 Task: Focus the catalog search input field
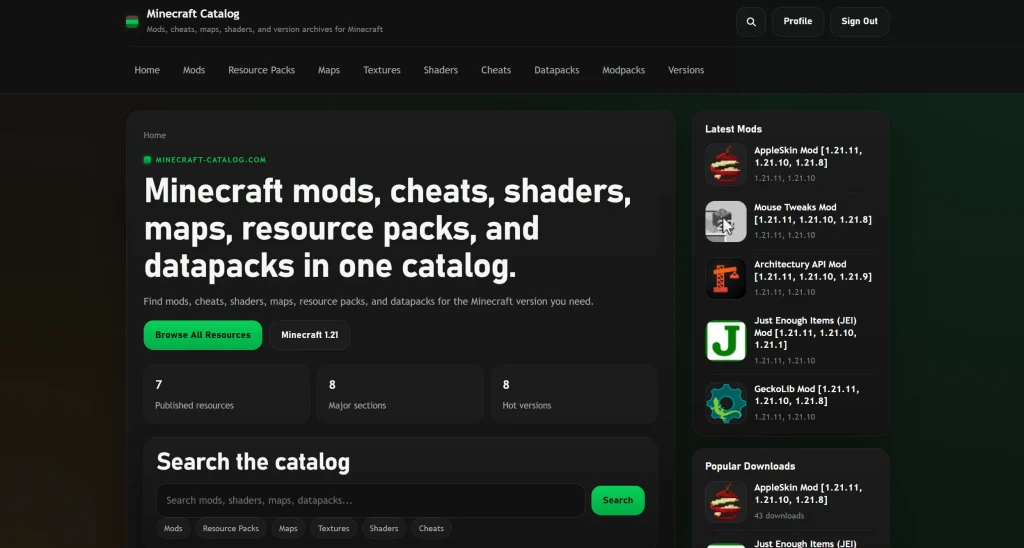[x=370, y=500]
